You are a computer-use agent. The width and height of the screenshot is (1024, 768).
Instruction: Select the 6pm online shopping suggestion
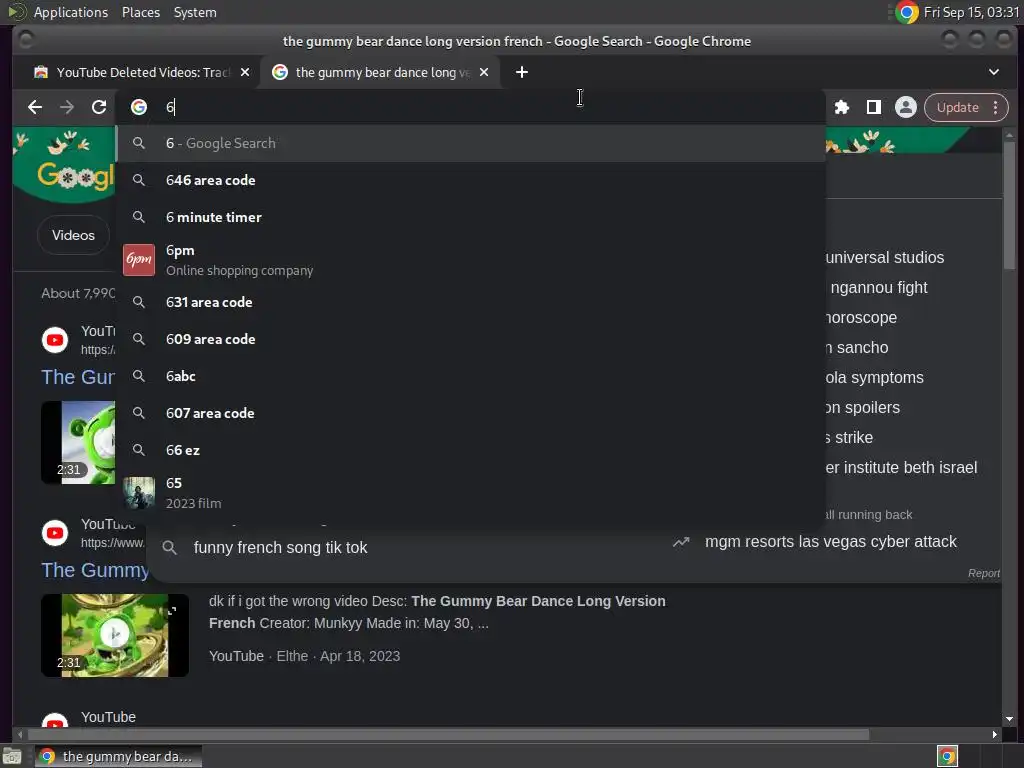click(470, 260)
